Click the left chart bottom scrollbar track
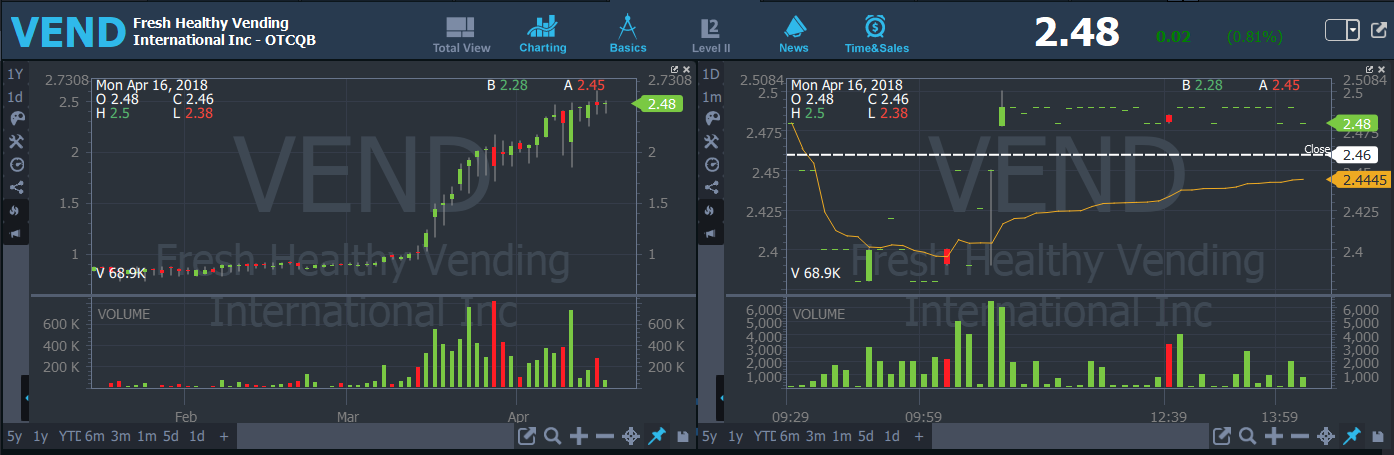Screen dimensions: 1394x455 377,436
